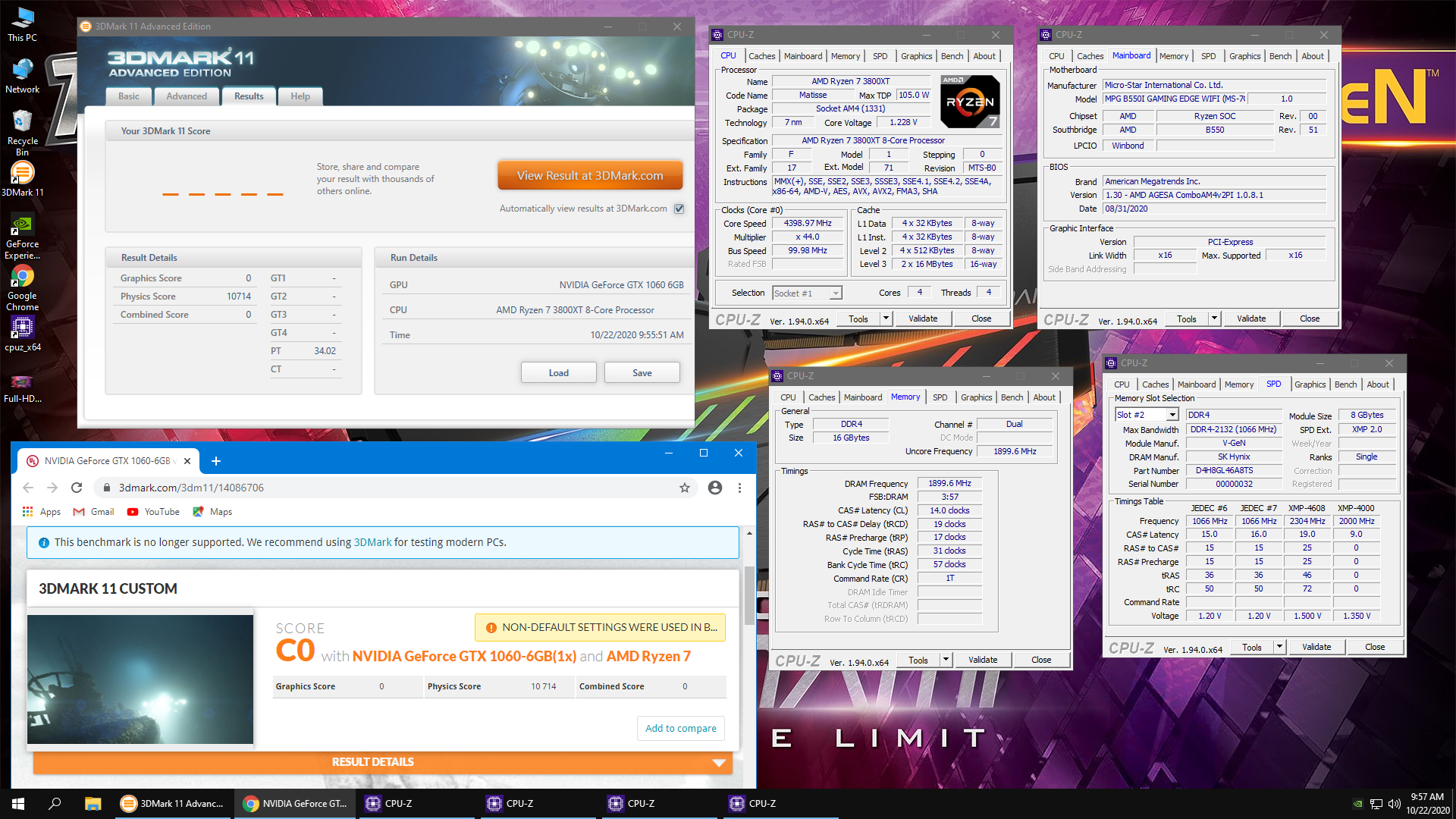Click underwater benchmark thumbnail image
This screenshot has width=1456, height=819.
(140, 679)
